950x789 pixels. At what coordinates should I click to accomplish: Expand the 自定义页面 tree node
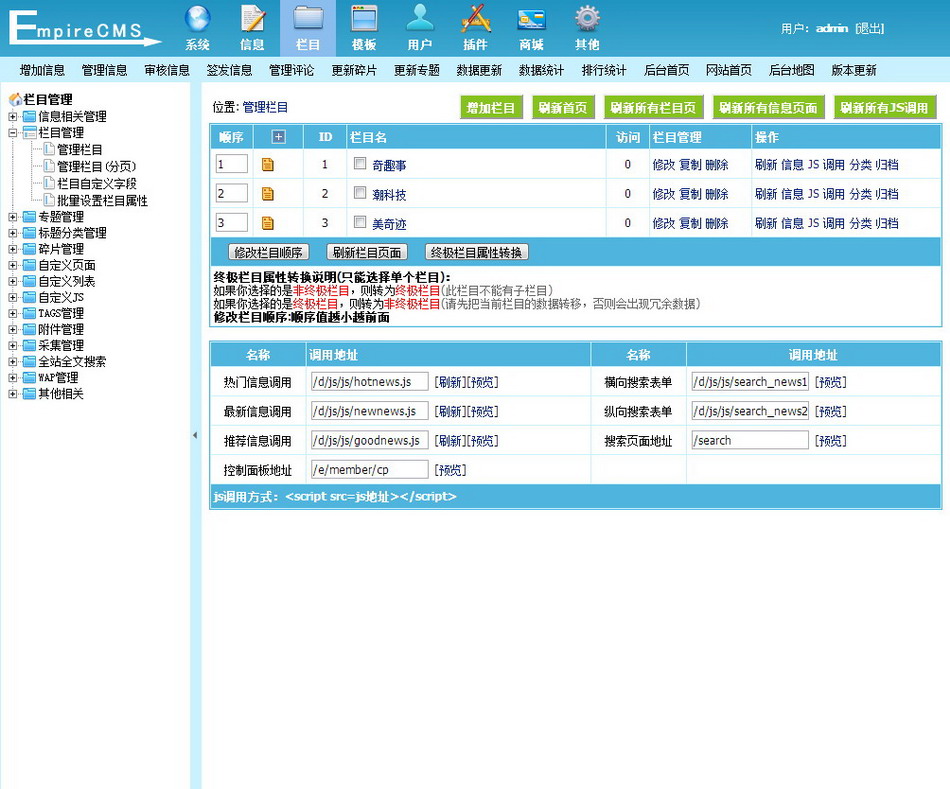tap(13, 265)
